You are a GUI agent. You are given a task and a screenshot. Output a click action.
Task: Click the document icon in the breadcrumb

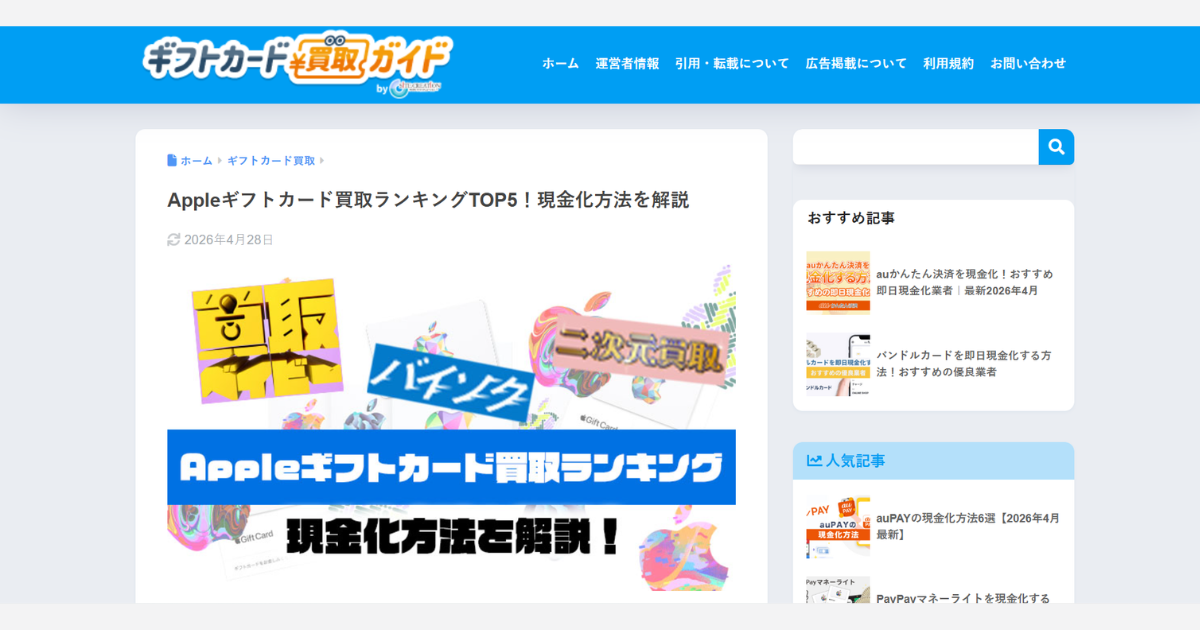172,160
